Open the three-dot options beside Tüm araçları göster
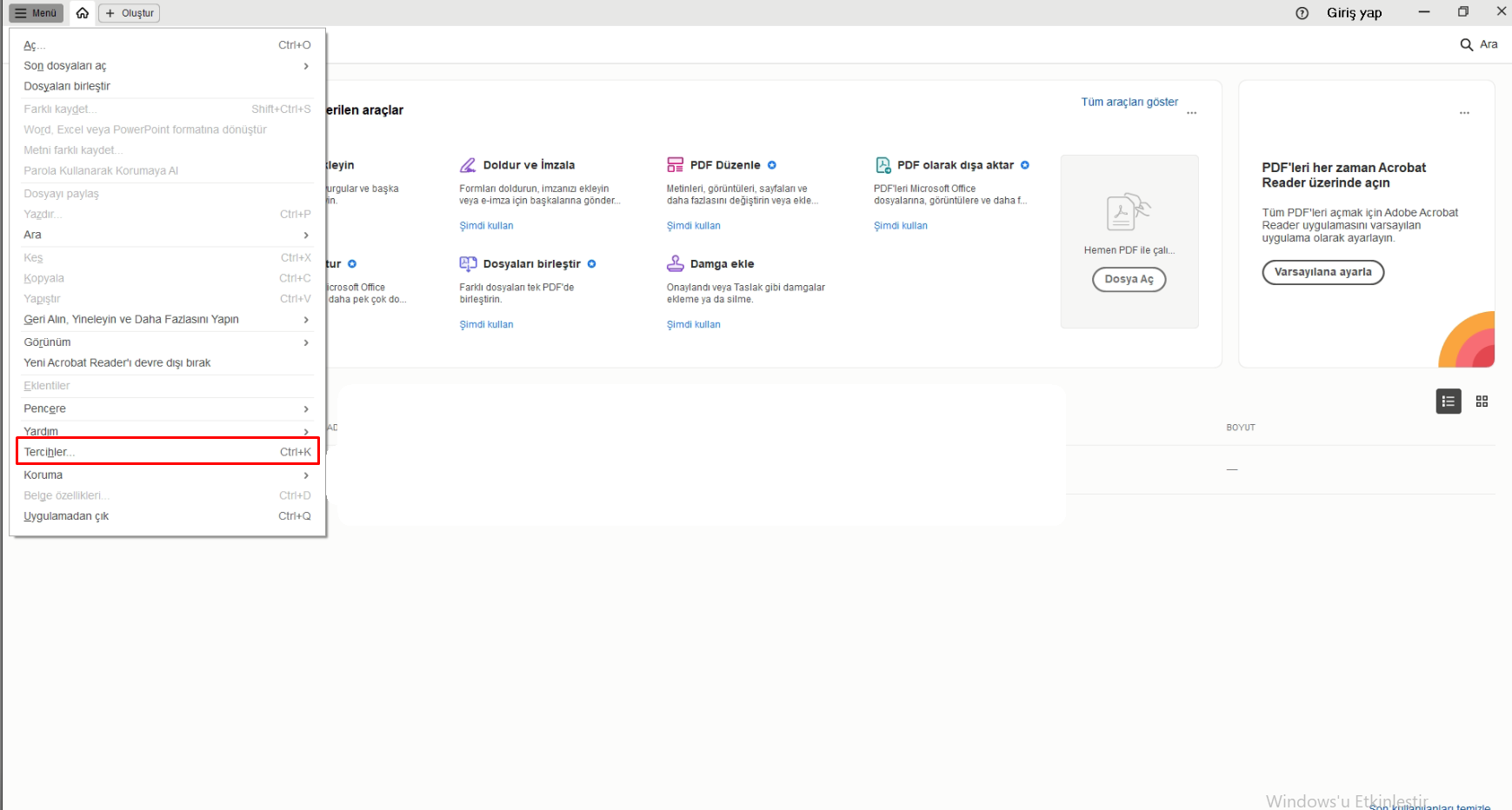This screenshot has width=1512, height=810. pyautogui.click(x=1192, y=113)
